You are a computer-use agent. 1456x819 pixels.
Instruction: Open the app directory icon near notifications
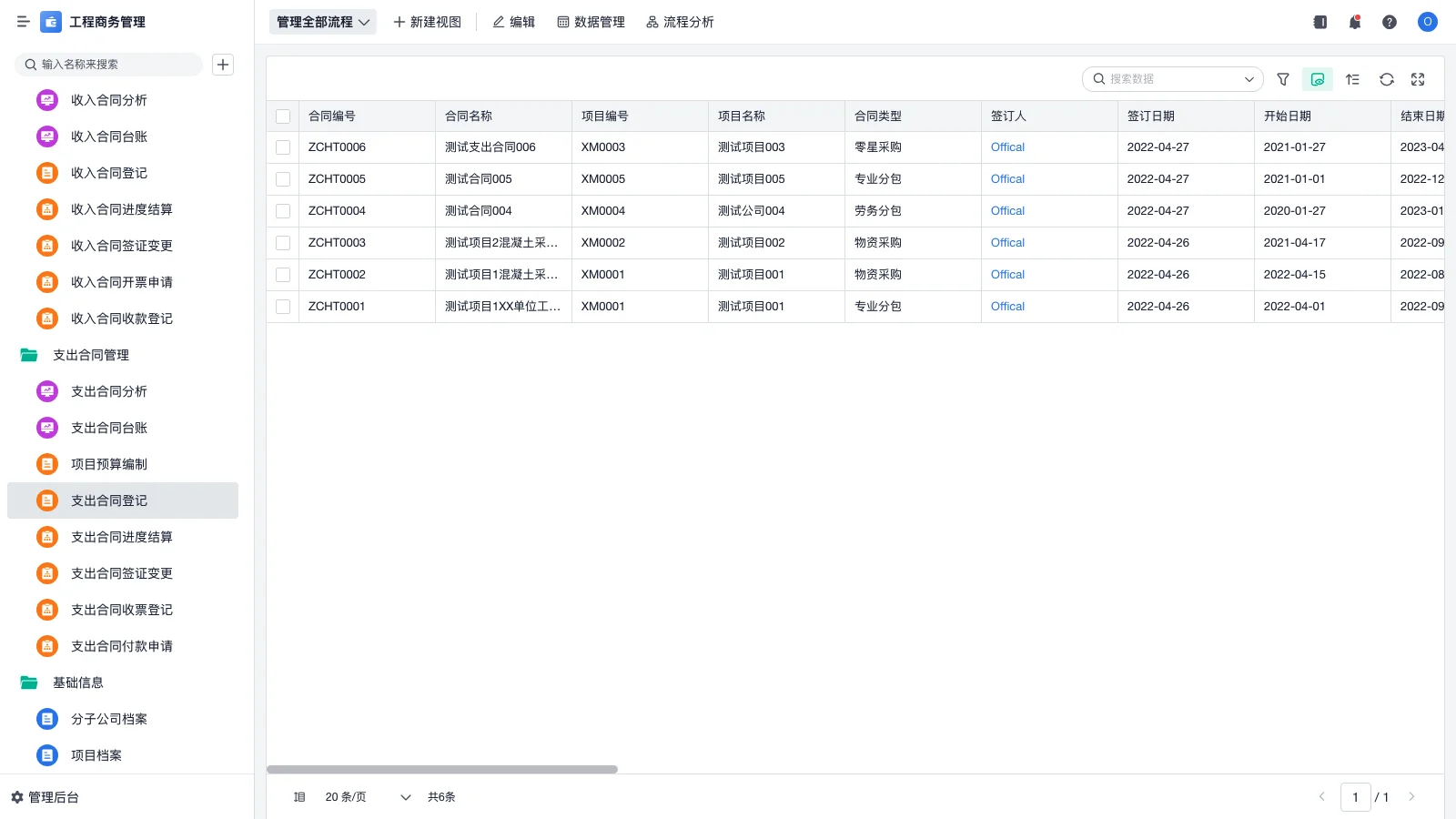click(x=1319, y=22)
